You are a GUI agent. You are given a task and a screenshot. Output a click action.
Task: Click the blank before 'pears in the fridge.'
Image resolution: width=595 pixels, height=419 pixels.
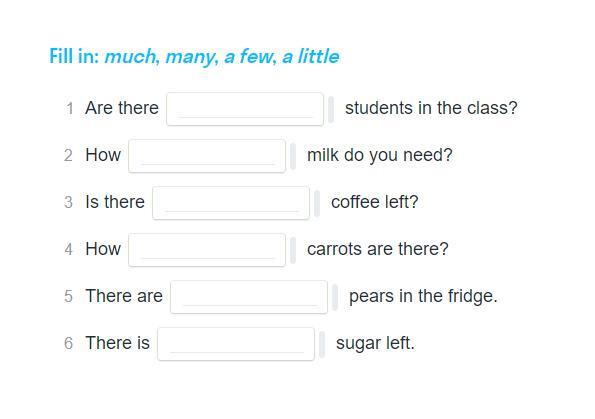tap(249, 297)
